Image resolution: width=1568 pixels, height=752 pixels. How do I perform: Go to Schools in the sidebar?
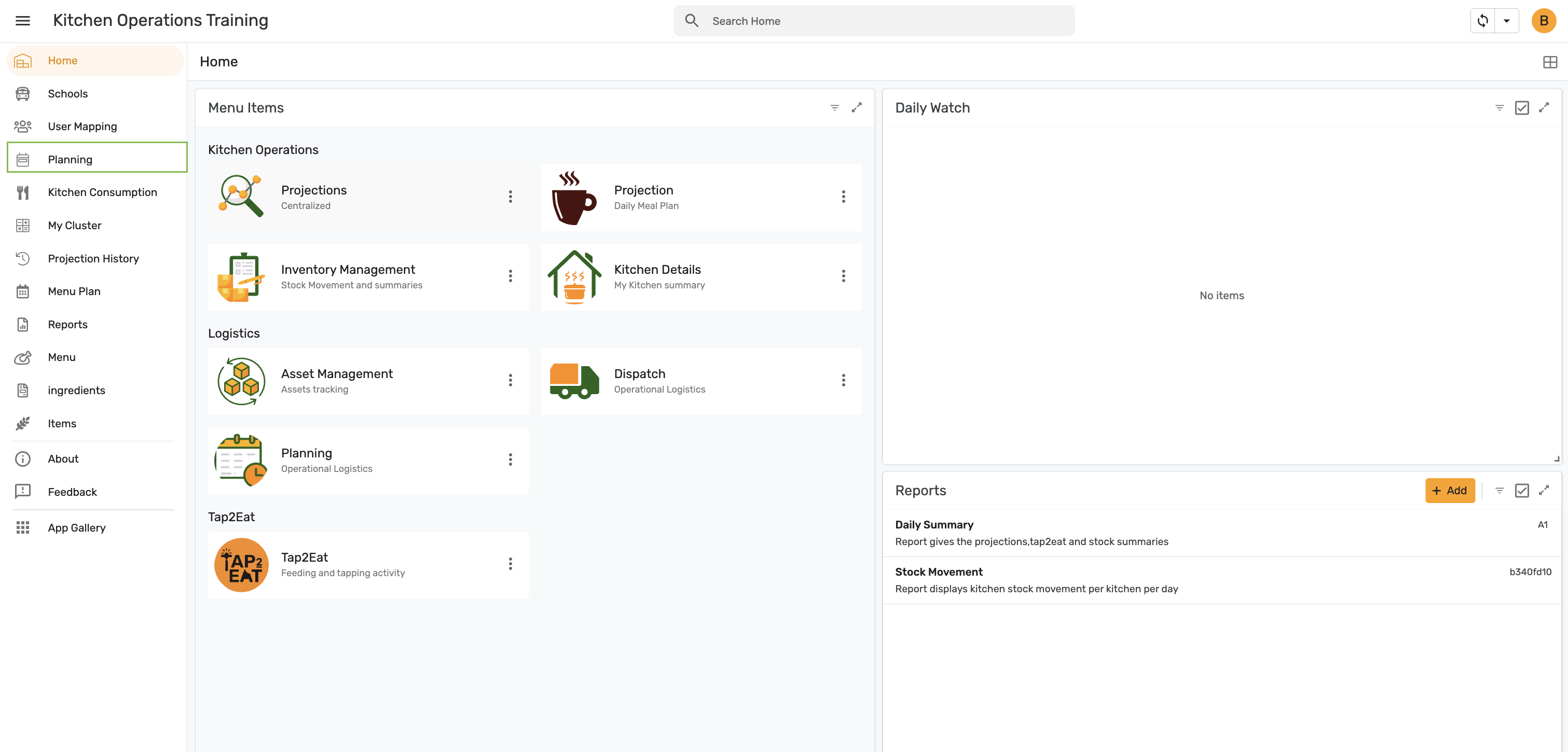click(96, 94)
